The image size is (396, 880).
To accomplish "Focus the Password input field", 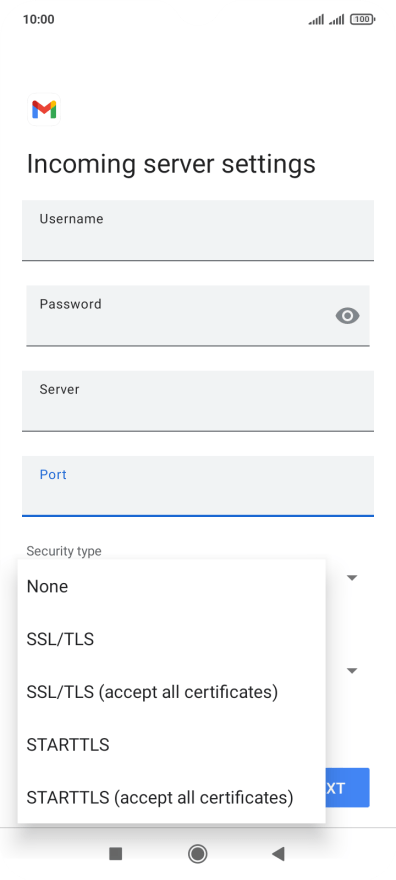I will pyautogui.click(x=198, y=316).
